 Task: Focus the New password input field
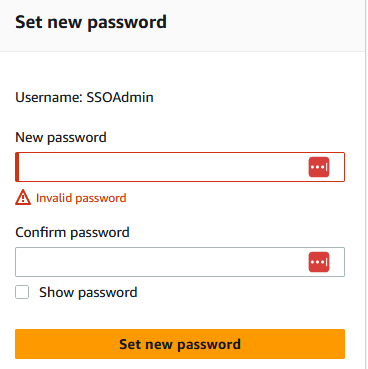(x=180, y=167)
